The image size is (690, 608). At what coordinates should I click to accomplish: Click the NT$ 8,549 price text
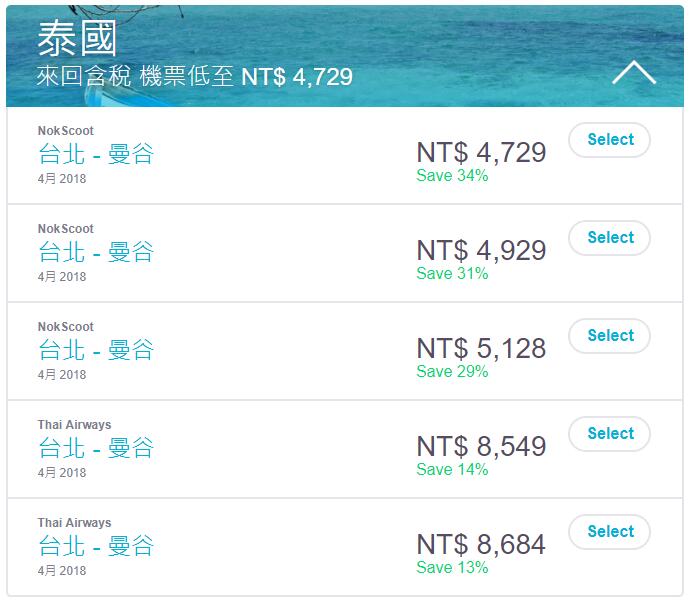click(x=481, y=447)
